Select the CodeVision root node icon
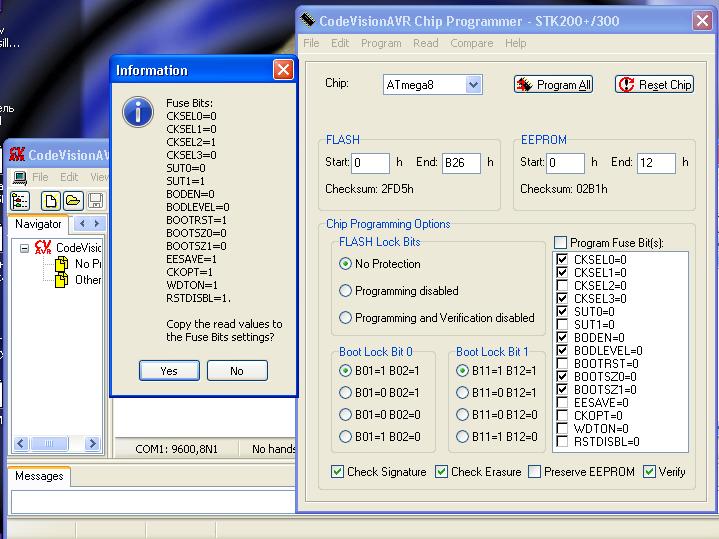Screen dimensions: 719x539 click(43, 247)
